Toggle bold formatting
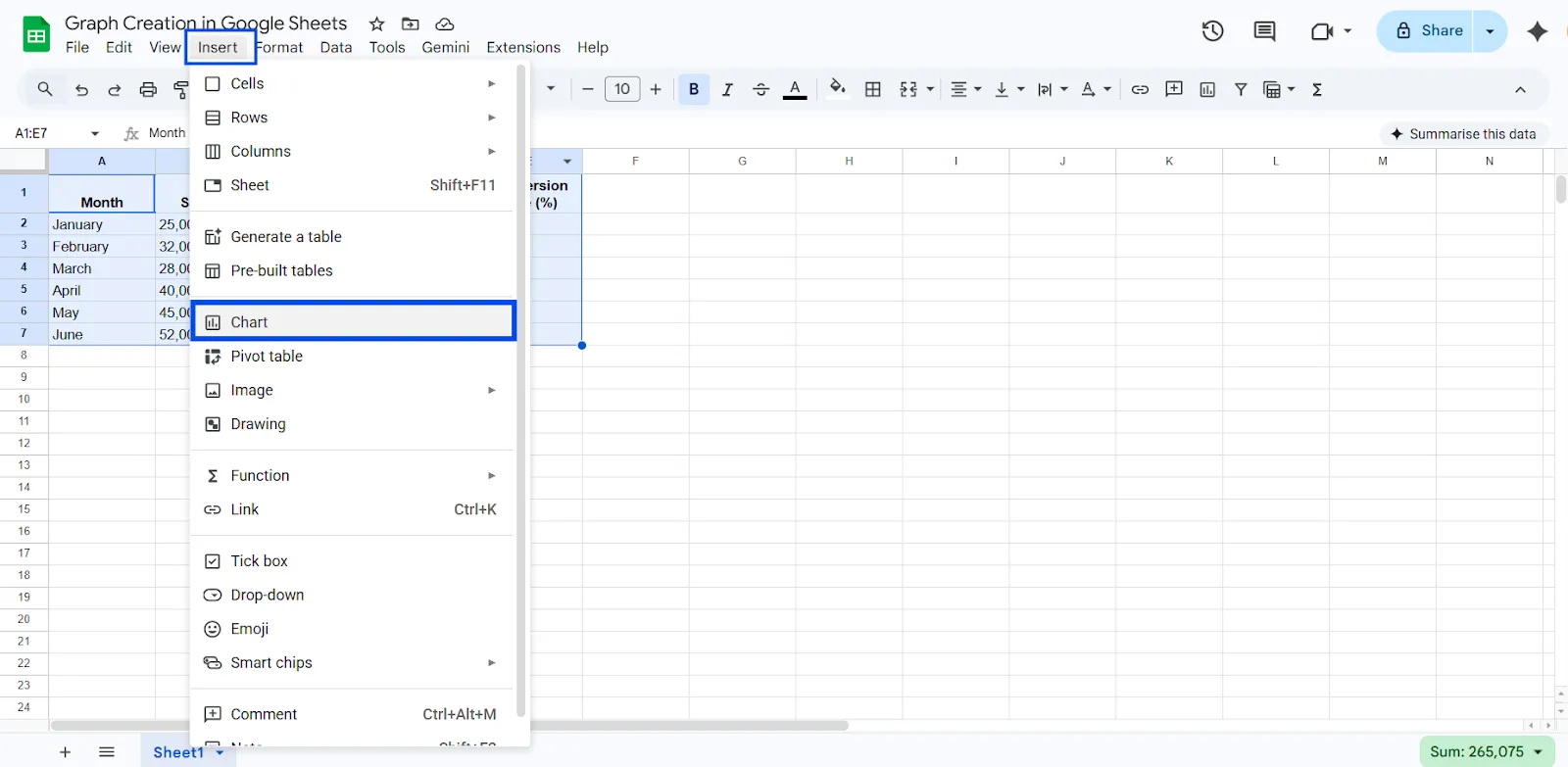This screenshot has height=767, width=1568. pyautogui.click(x=694, y=89)
